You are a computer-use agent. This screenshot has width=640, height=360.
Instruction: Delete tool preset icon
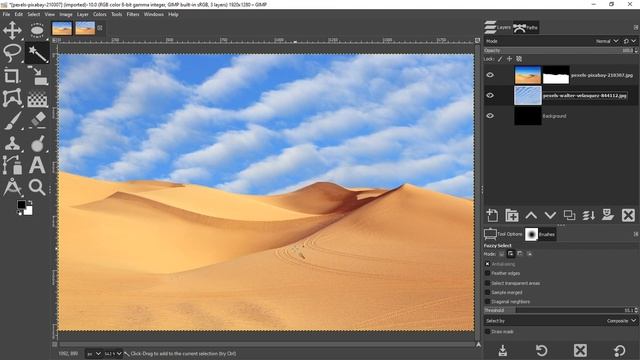[x=580, y=350]
